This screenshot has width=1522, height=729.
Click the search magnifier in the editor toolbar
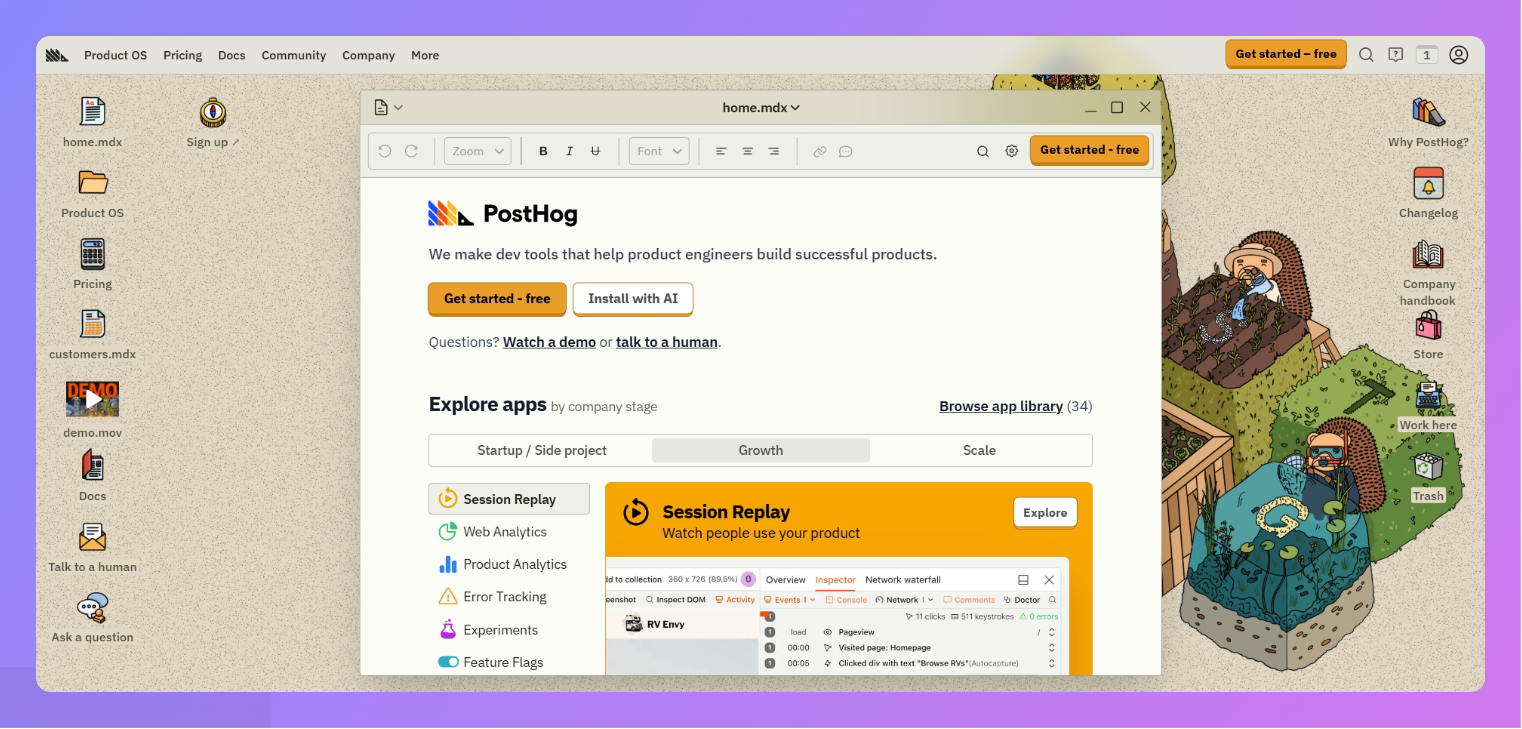coord(983,150)
